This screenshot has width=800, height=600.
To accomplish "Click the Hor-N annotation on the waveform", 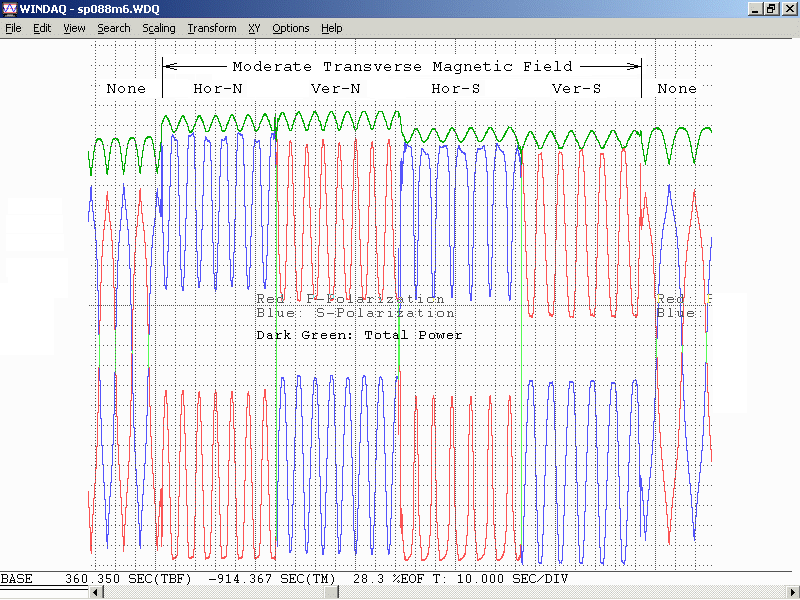I will (x=217, y=89).
